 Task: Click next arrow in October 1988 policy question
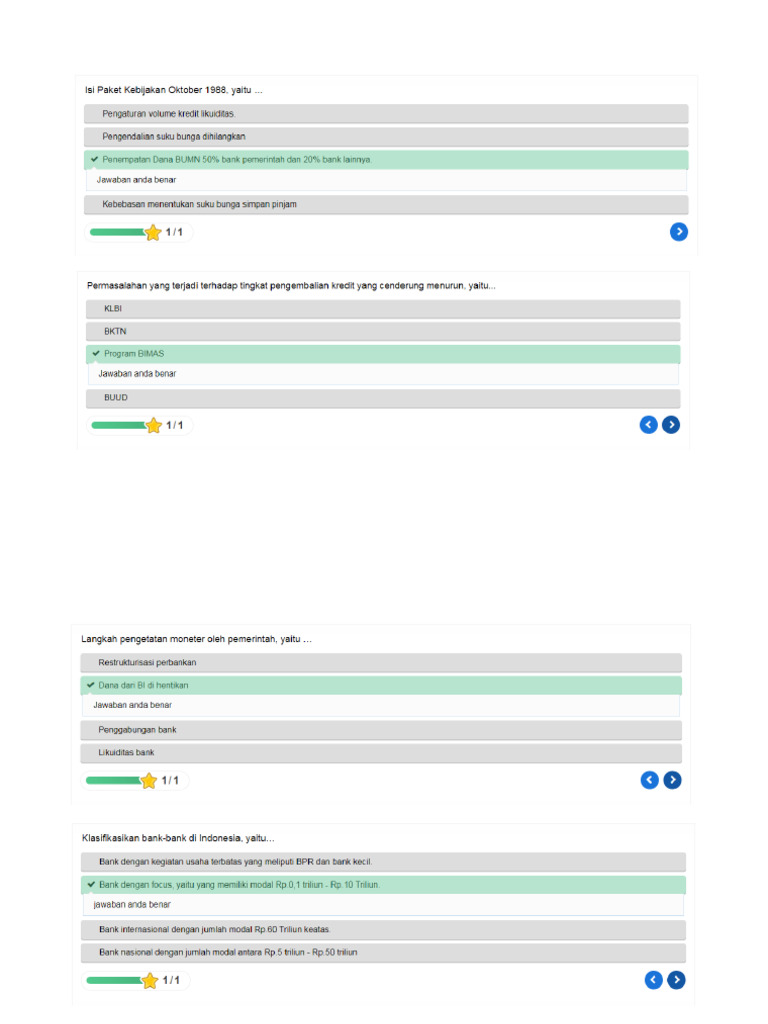[x=679, y=232]
